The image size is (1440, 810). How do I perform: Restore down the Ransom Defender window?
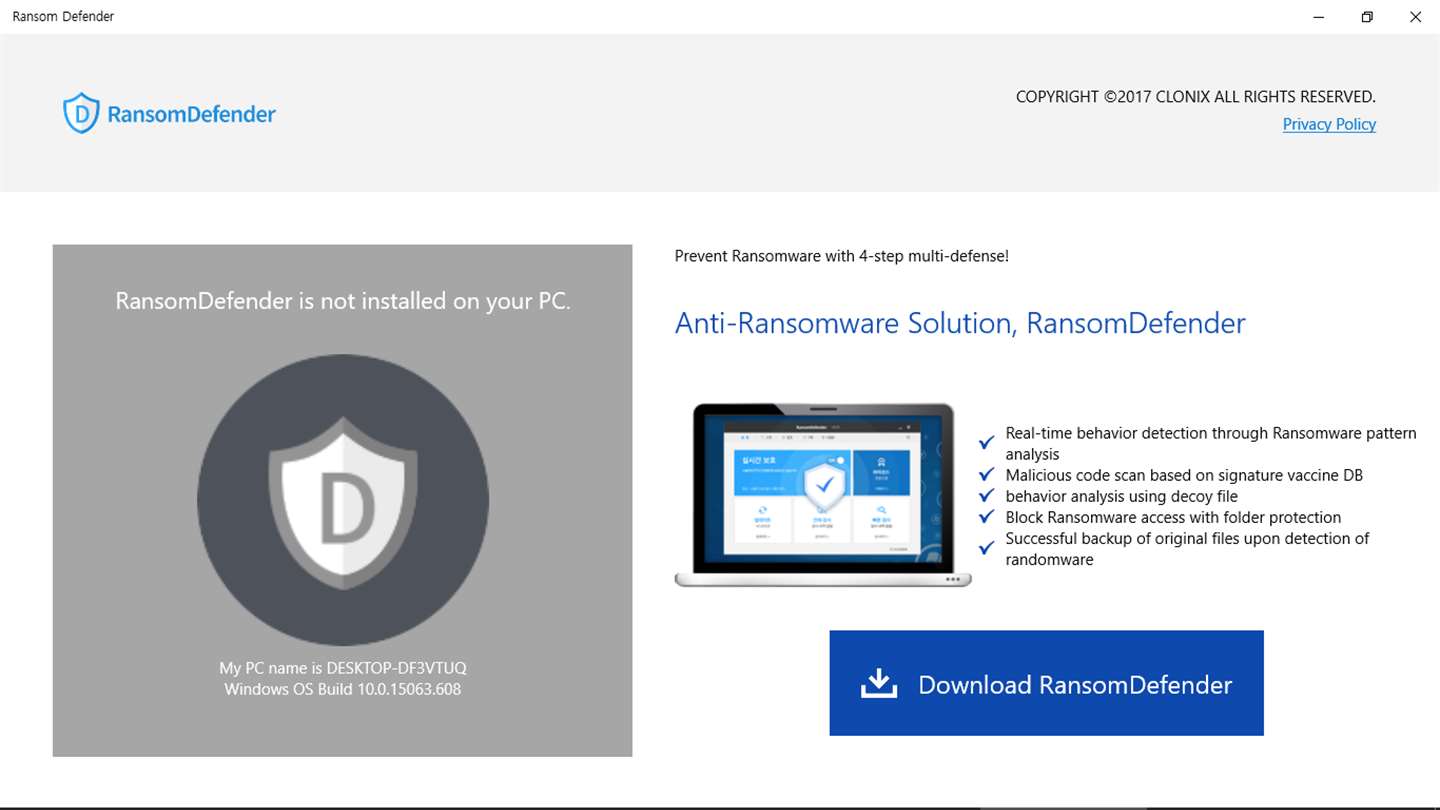pyautogui.click(x=1367, y=16)
